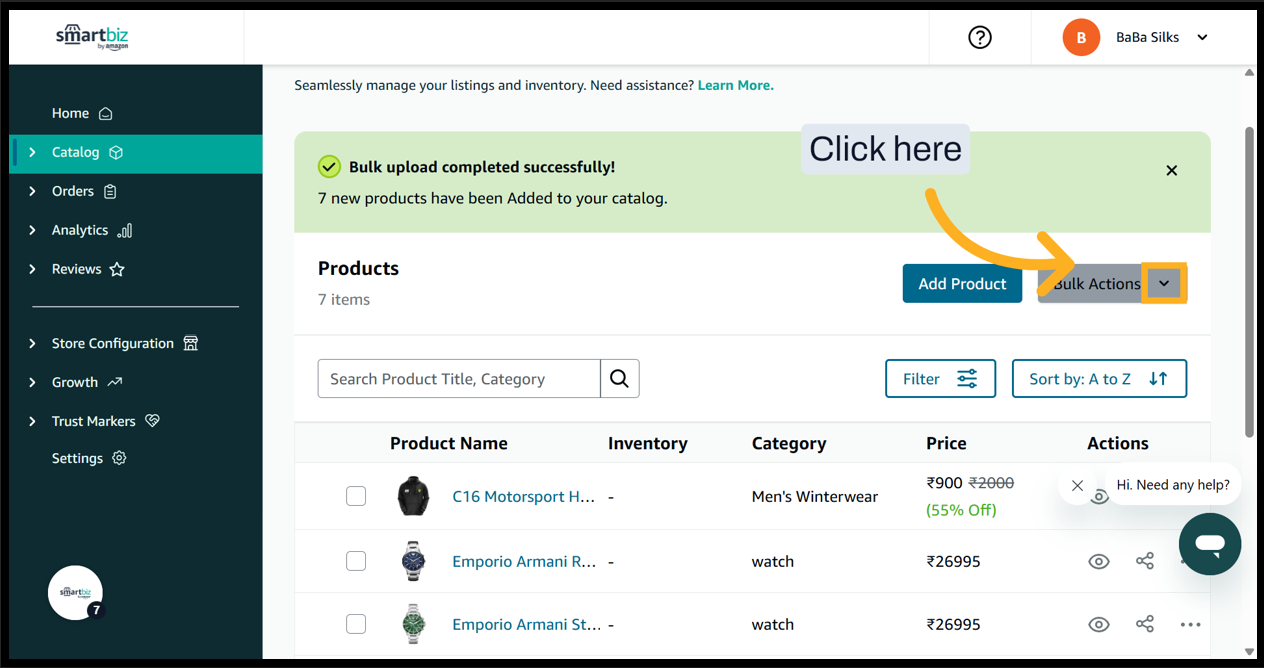Click the Search Product Title, Category field
This screenshot has height=668, width=1264.
click(459, 379)
